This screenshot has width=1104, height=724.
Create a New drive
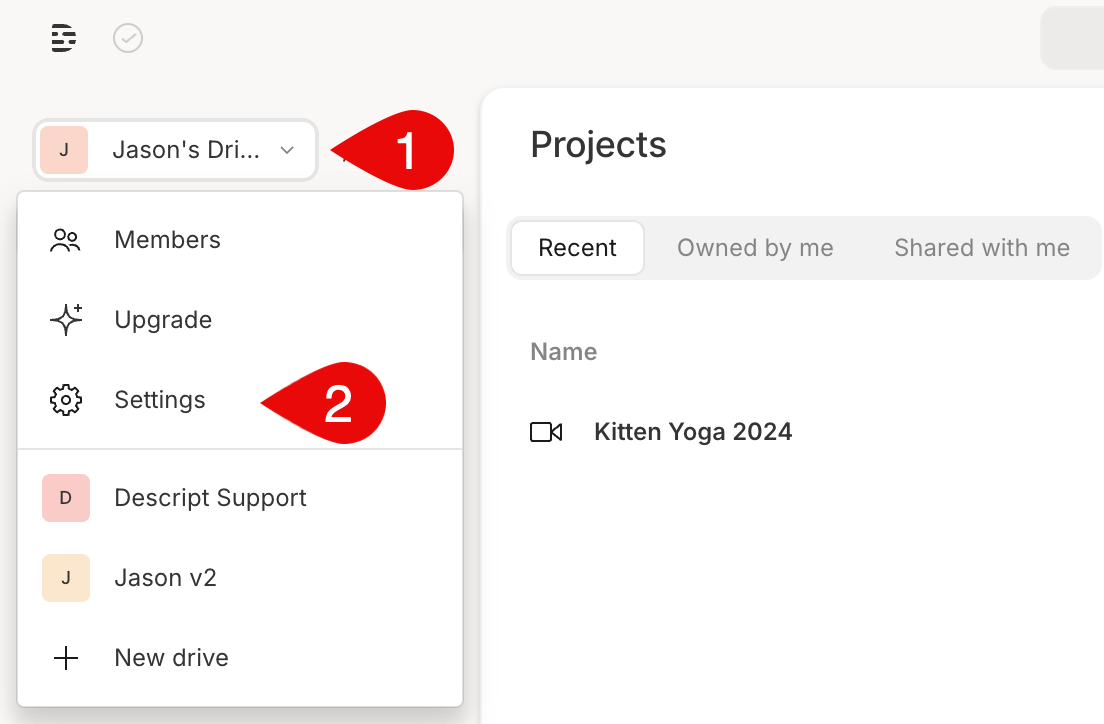click(x=240, y=658)
